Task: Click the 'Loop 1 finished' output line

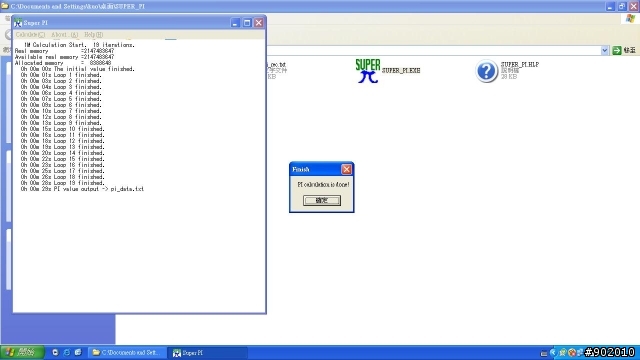Action: (x=61, y=75)
